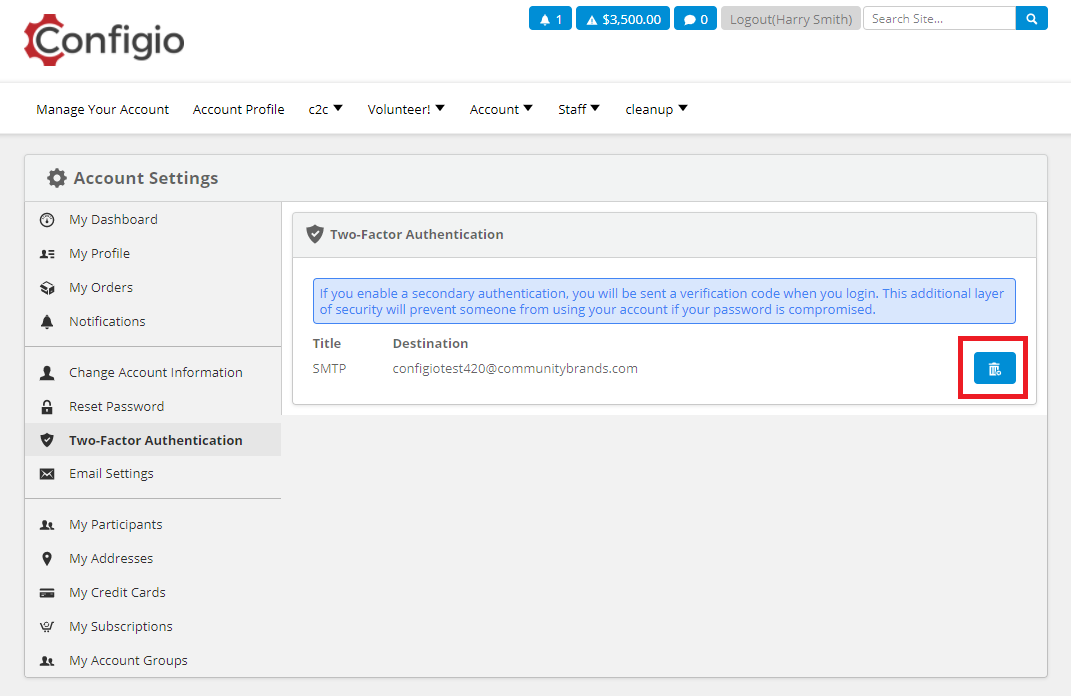Open My Participants page
Viewport: 1071px width, 696px height.
point(115,525)
